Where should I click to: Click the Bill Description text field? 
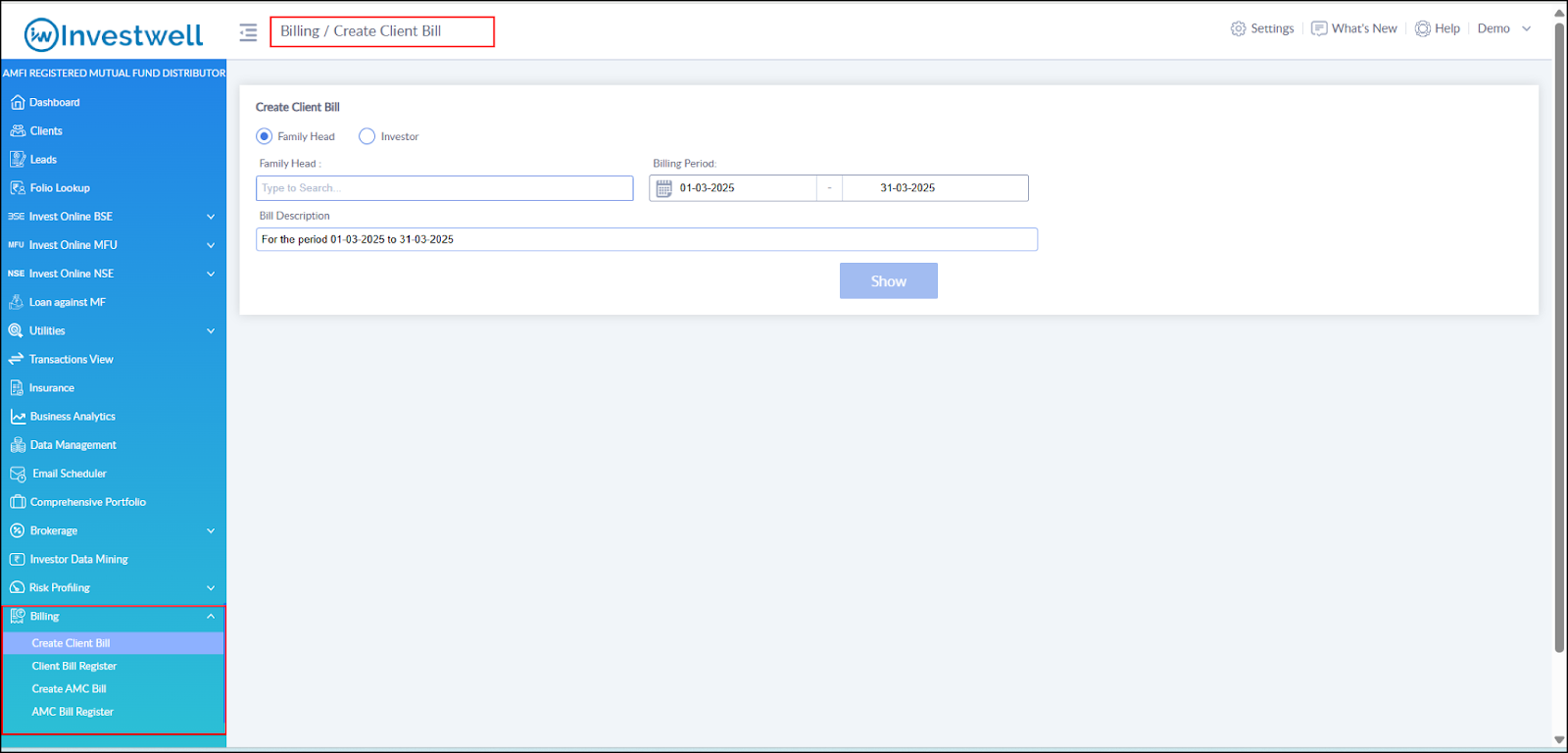click(x=647, y=239)
